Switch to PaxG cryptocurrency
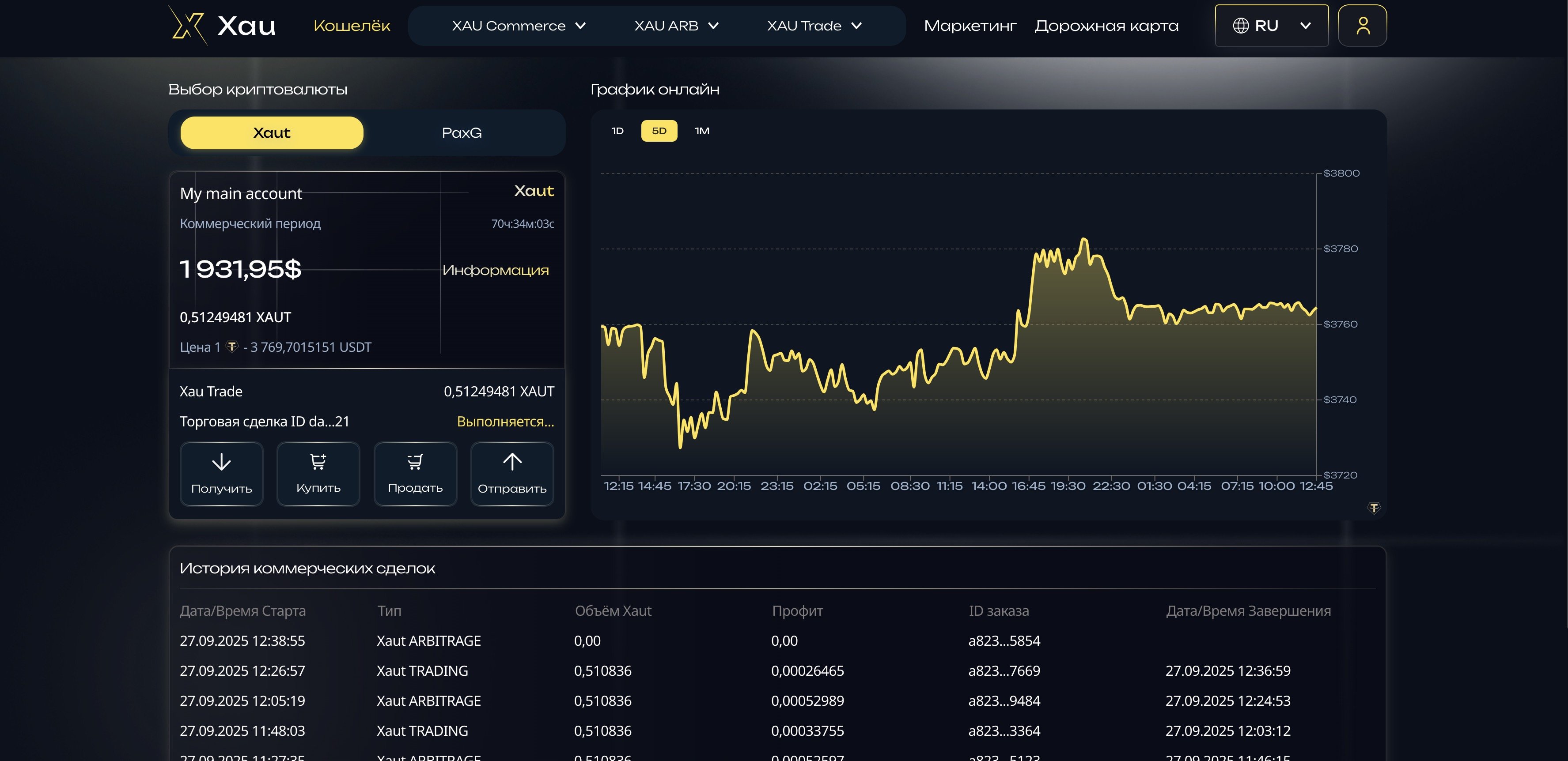 pos(462,132)
